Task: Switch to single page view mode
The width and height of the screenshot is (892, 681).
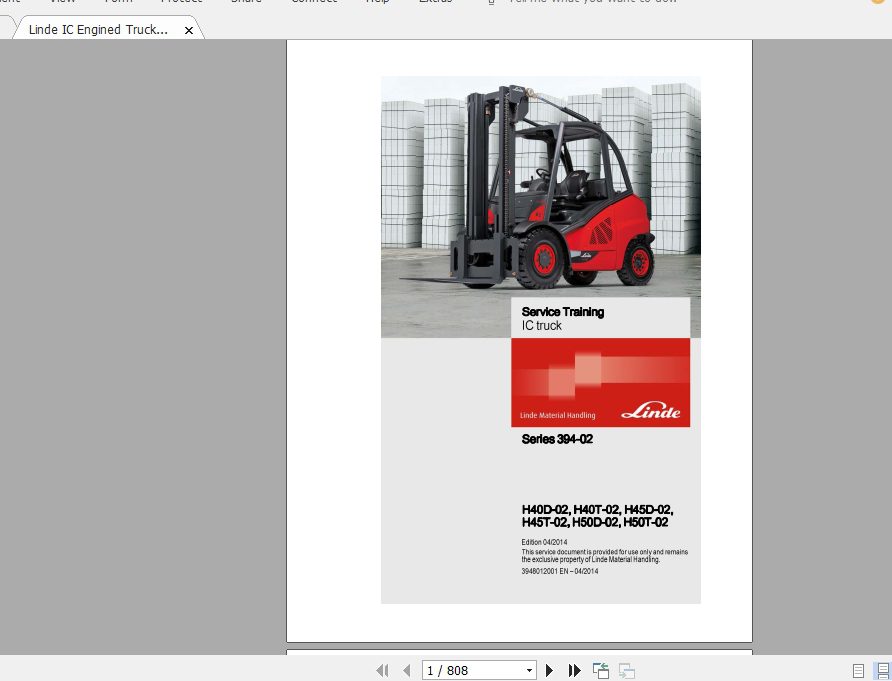Action: [858, 671]
